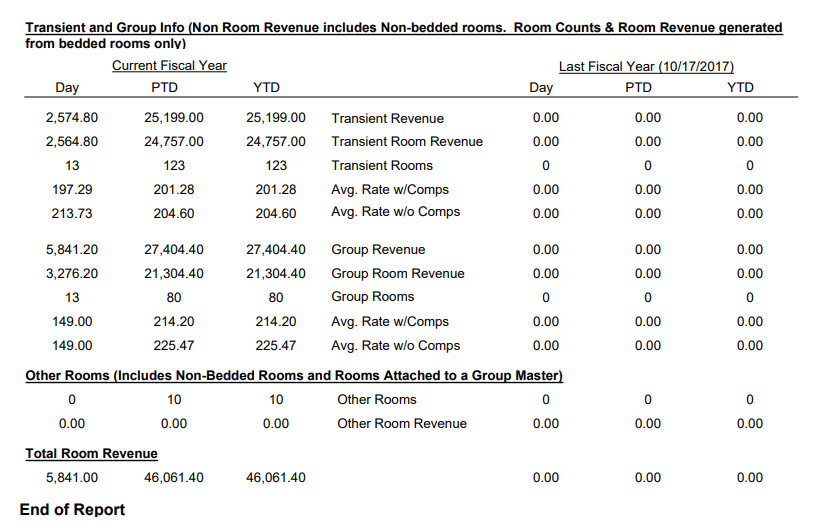Viewport: 830px width, 528px height.
Task: Select the 2,574.80 transient revenue day value
Action: click(x=72, y=118)
